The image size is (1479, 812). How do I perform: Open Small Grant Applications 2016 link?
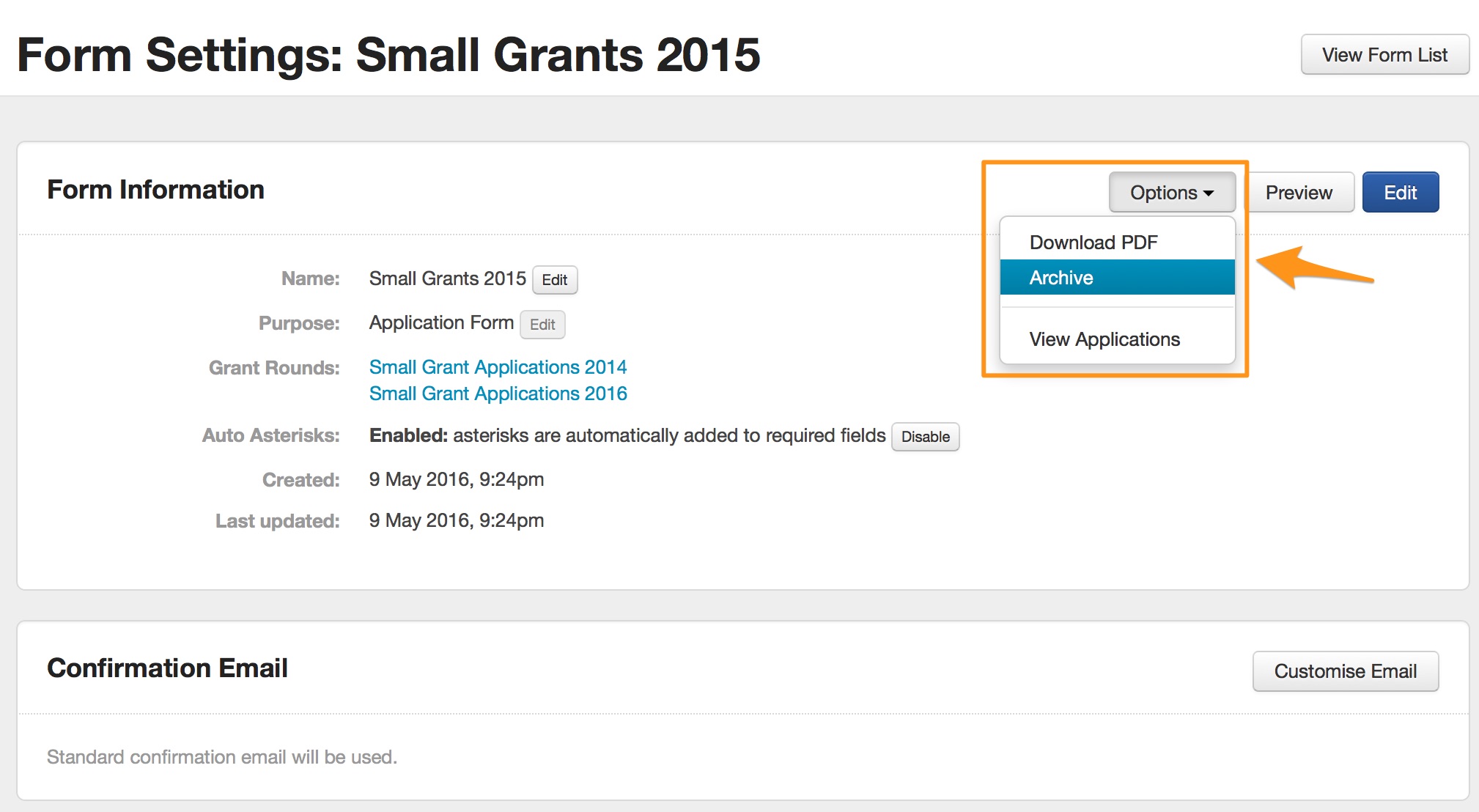coord(498,394)
